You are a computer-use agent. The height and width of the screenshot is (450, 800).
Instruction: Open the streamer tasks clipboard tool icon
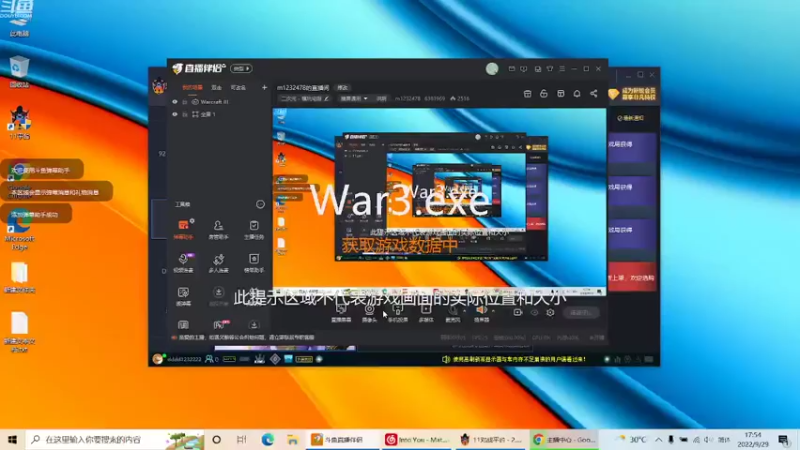pos(254,229)
